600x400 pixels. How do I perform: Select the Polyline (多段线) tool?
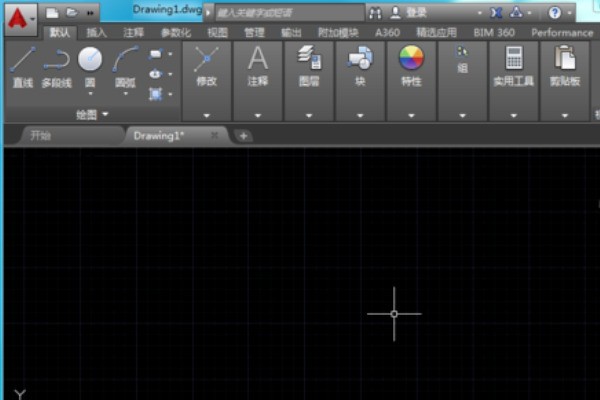(x=56, y=60)
